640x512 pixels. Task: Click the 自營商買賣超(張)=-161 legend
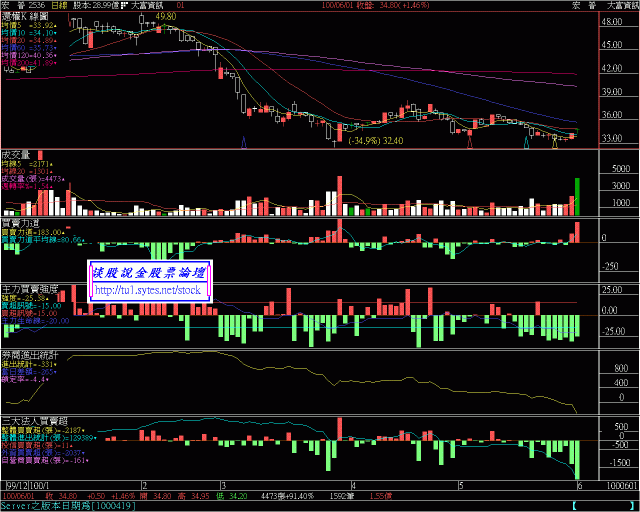click(x=45, y=460)
